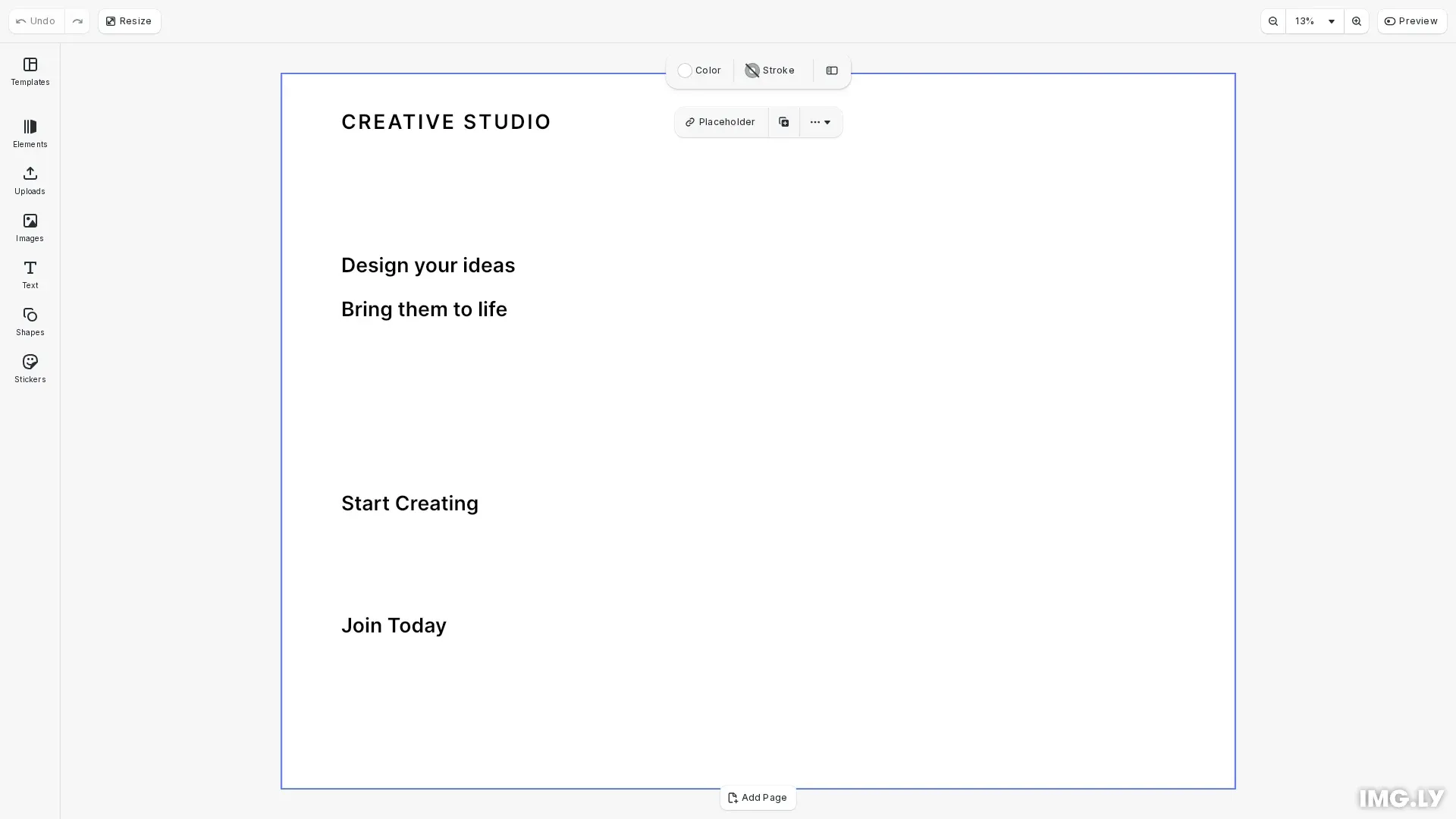Click the zoom out magnifier
Viewport: 1456px width, 819px height.
click(x=1272, y=21)
